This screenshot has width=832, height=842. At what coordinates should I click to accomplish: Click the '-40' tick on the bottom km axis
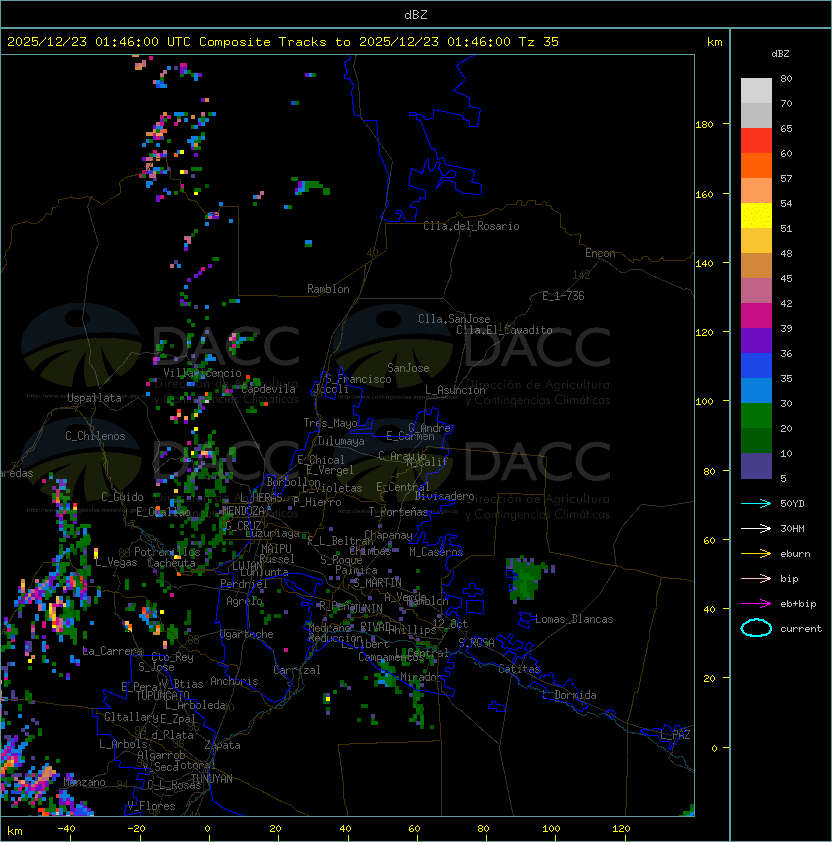[66, 829]
